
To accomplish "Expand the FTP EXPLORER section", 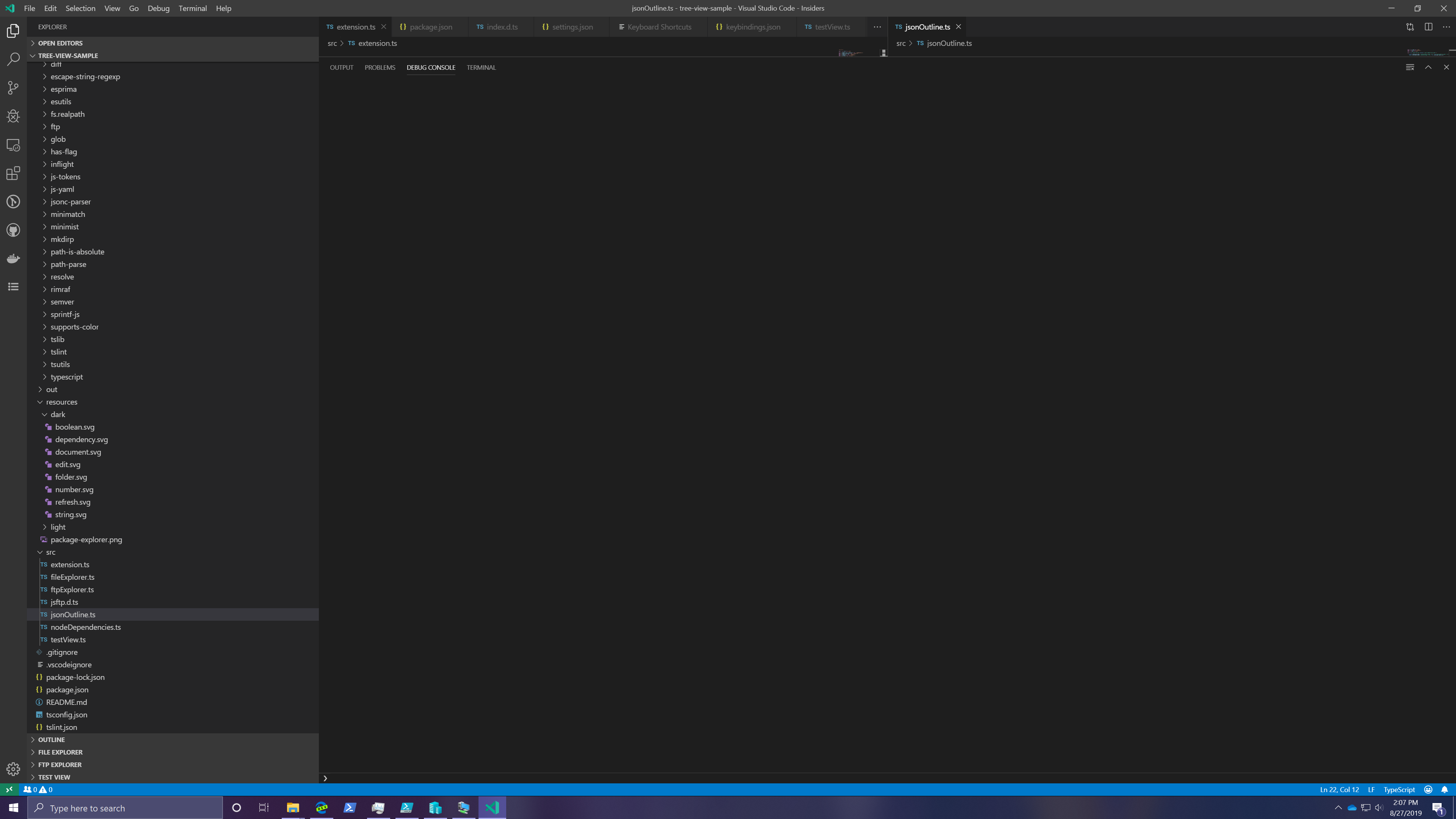I will pyautogui.click(x=173, y=764).
